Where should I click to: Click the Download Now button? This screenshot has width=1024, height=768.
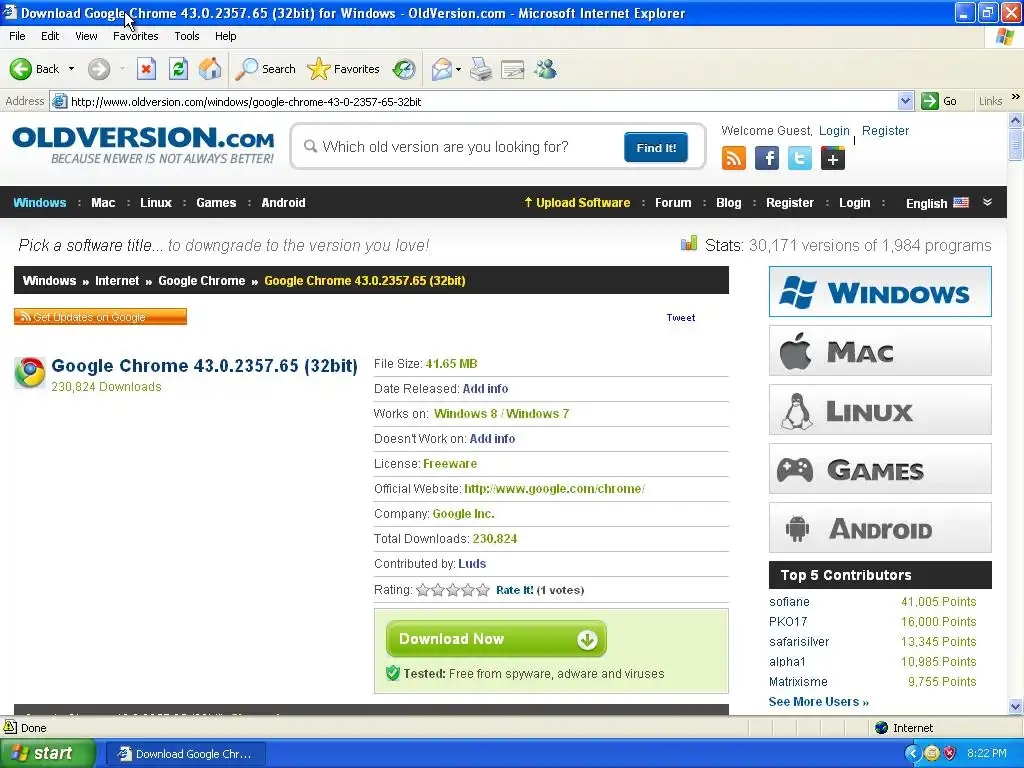(x=496, y=639)
